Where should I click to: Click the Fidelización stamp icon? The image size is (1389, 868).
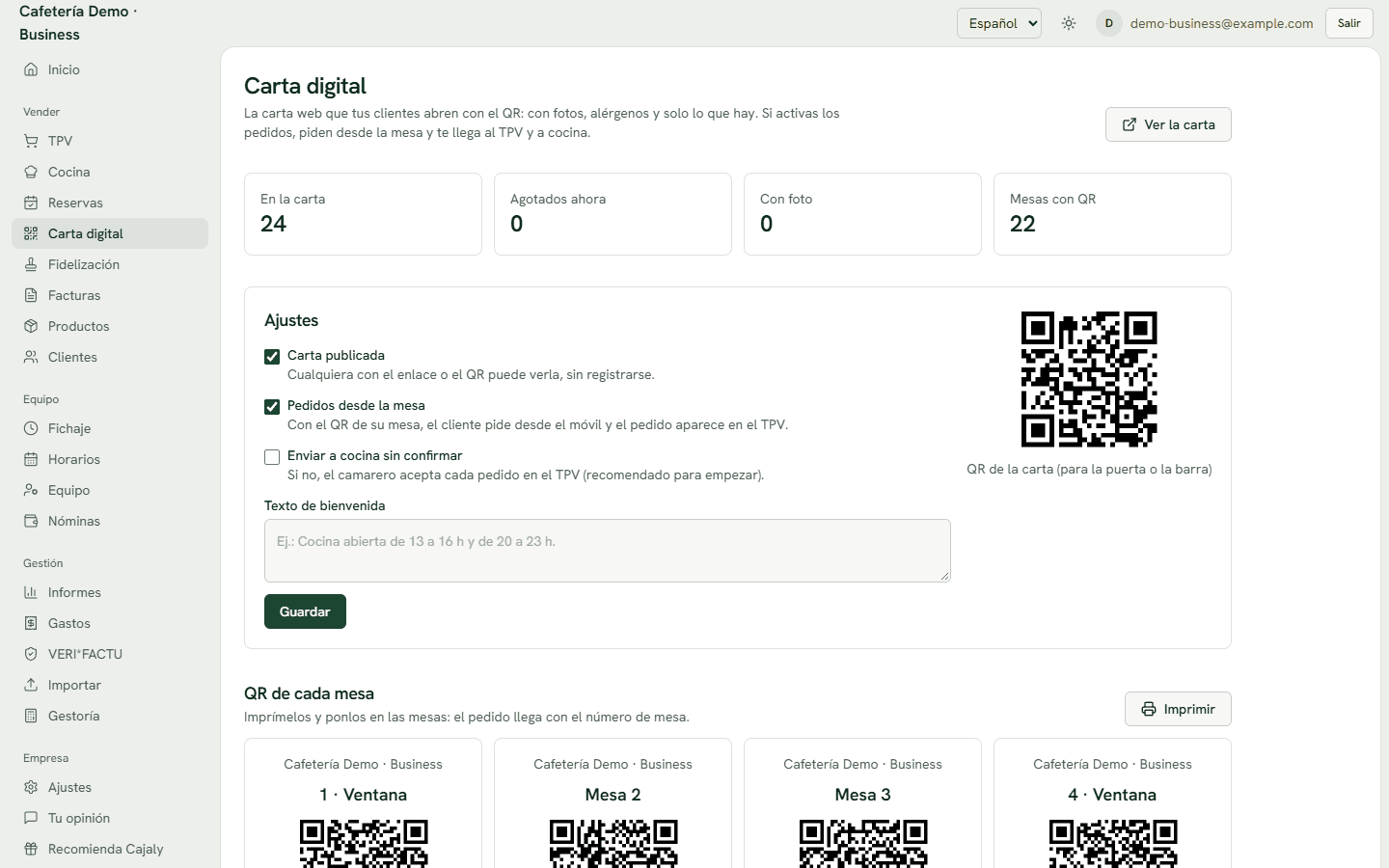tap(31, 264)
